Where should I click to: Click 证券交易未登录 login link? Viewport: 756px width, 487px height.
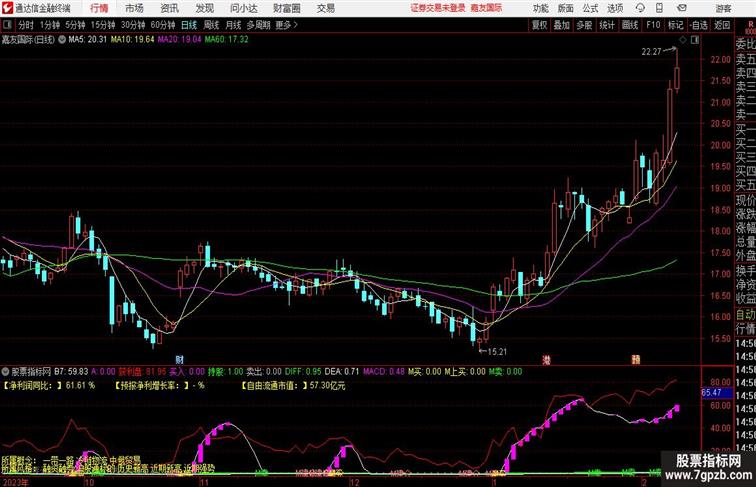(438, 8)
